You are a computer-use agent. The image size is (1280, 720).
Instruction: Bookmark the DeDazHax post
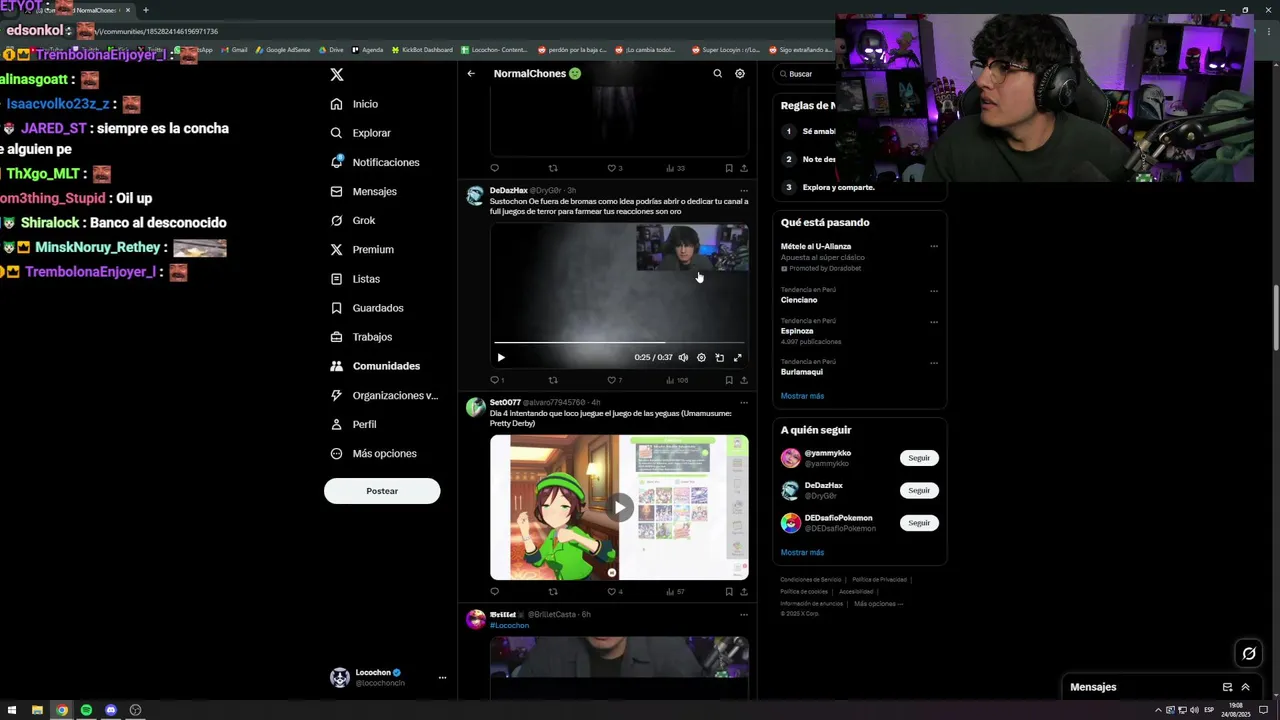729,380
